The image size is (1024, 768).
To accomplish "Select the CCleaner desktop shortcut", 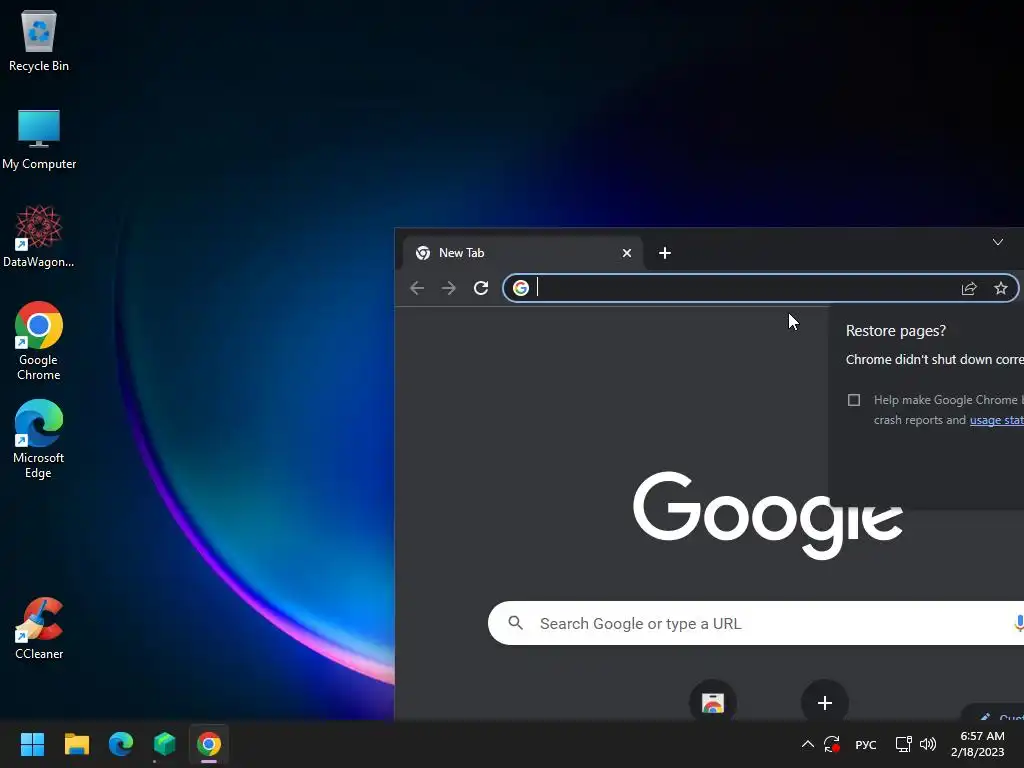I will coord(39,628).
